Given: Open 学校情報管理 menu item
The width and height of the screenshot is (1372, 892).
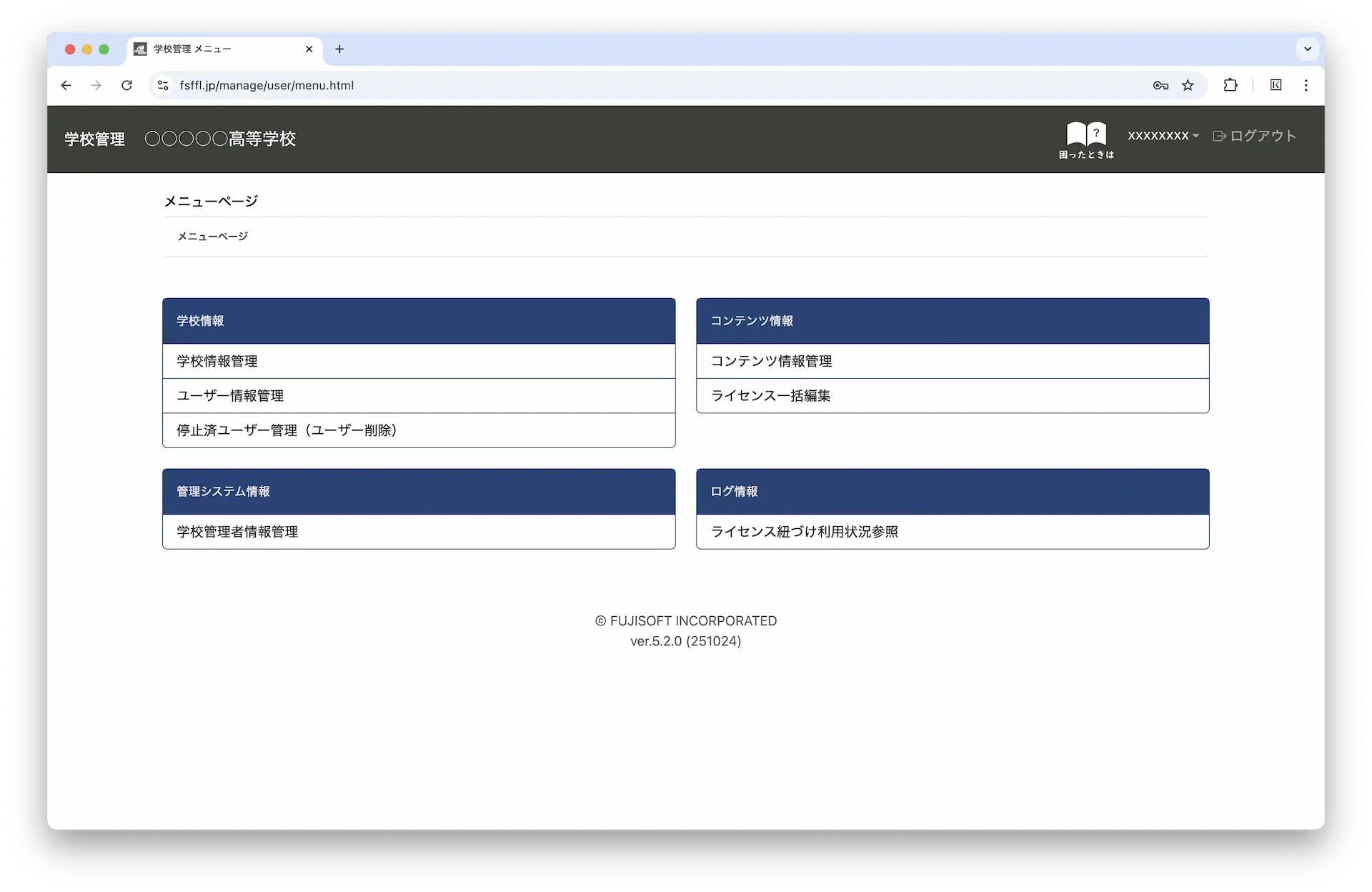Looking at the screenshot, I should coord(217,362).
